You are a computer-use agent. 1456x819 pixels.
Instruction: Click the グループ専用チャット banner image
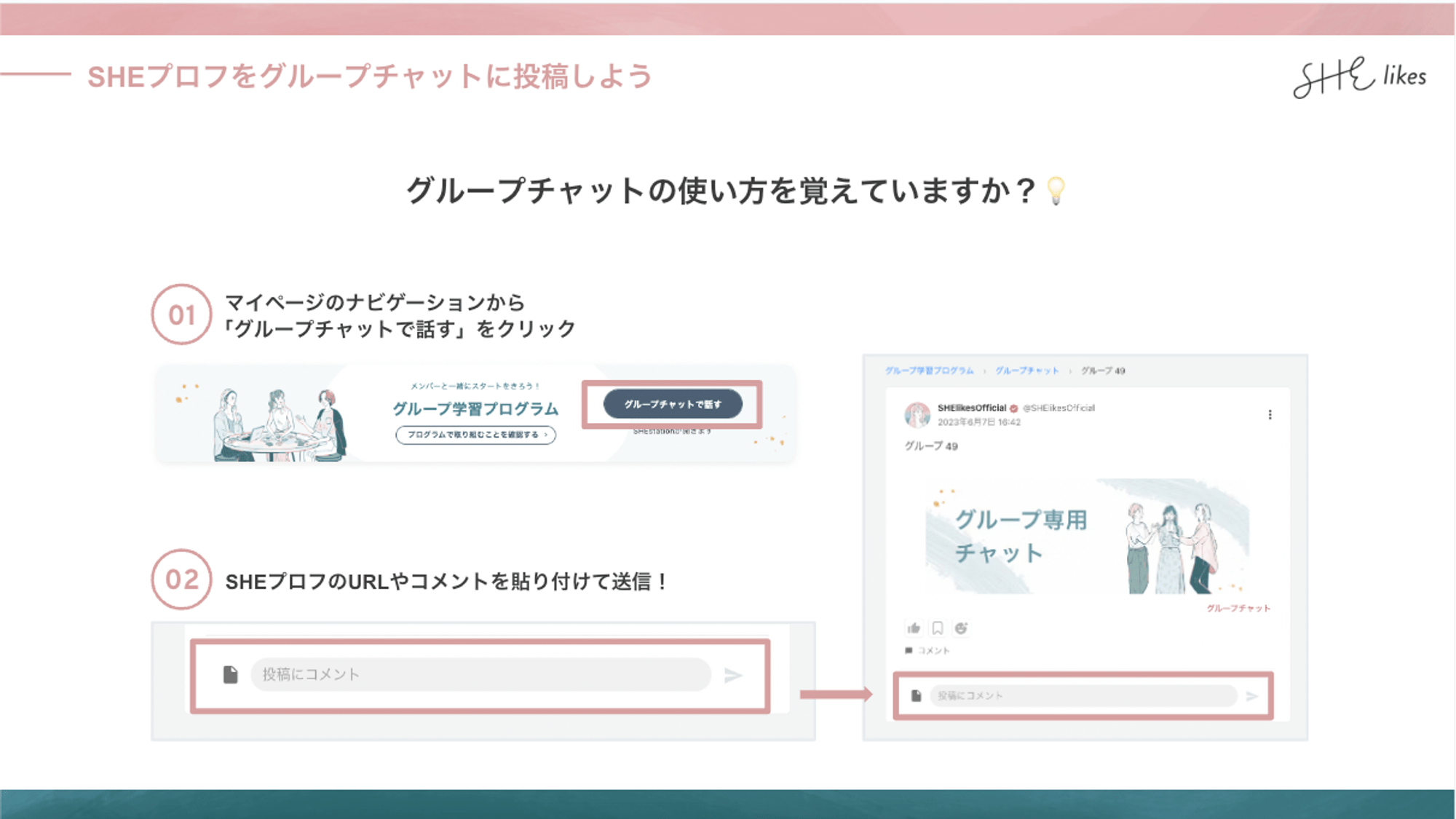(1087, 537)
